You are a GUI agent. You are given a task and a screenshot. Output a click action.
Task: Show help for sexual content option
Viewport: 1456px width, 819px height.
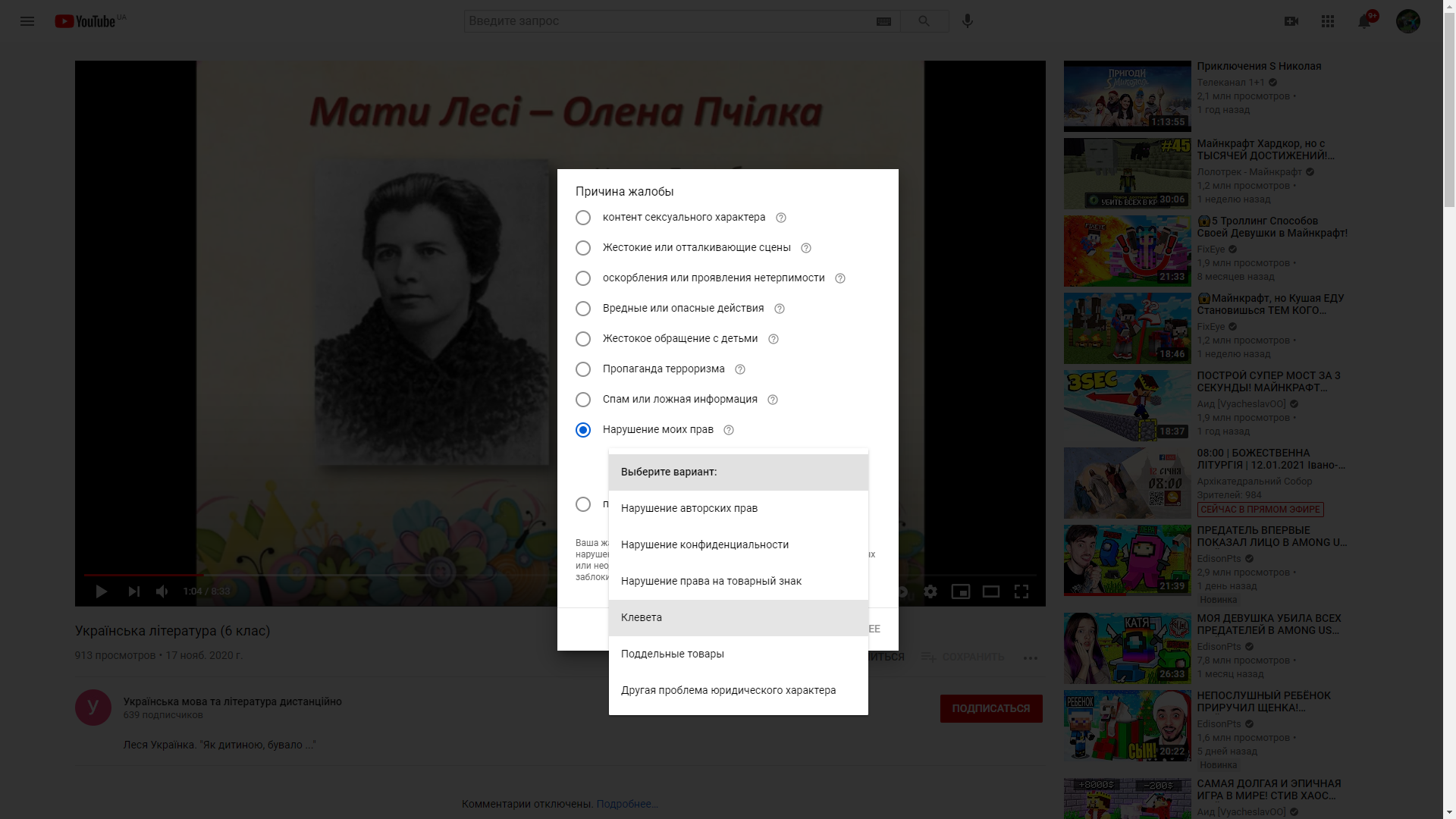pos(781,218)
